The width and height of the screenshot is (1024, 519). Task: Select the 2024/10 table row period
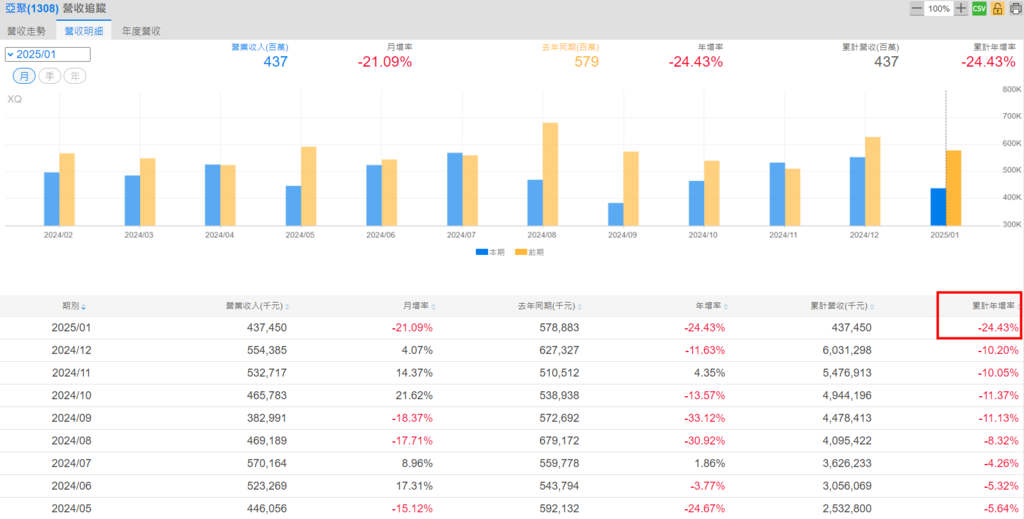[x=72, y=396]
